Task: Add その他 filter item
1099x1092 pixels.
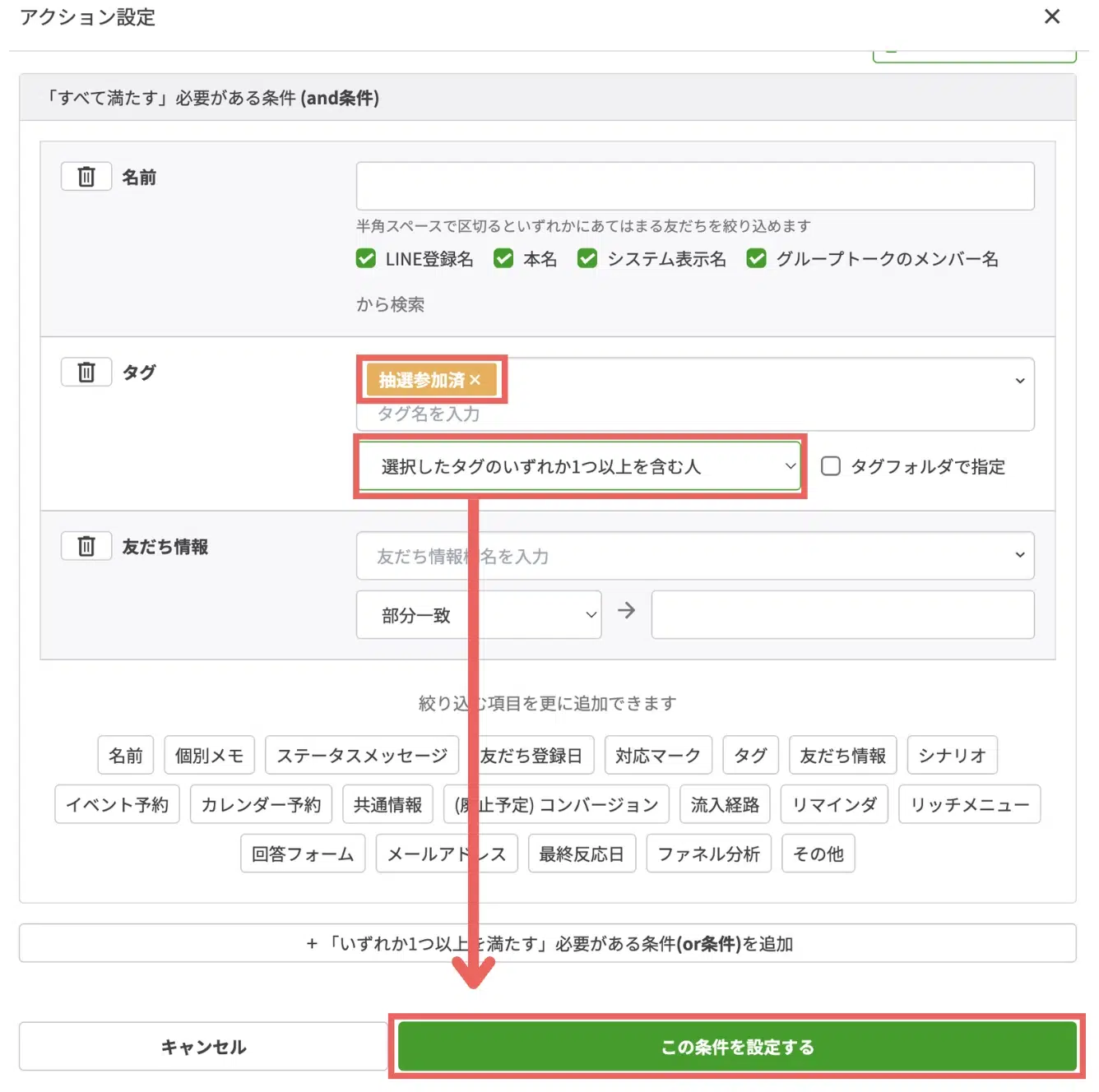Action: point(818,854)
